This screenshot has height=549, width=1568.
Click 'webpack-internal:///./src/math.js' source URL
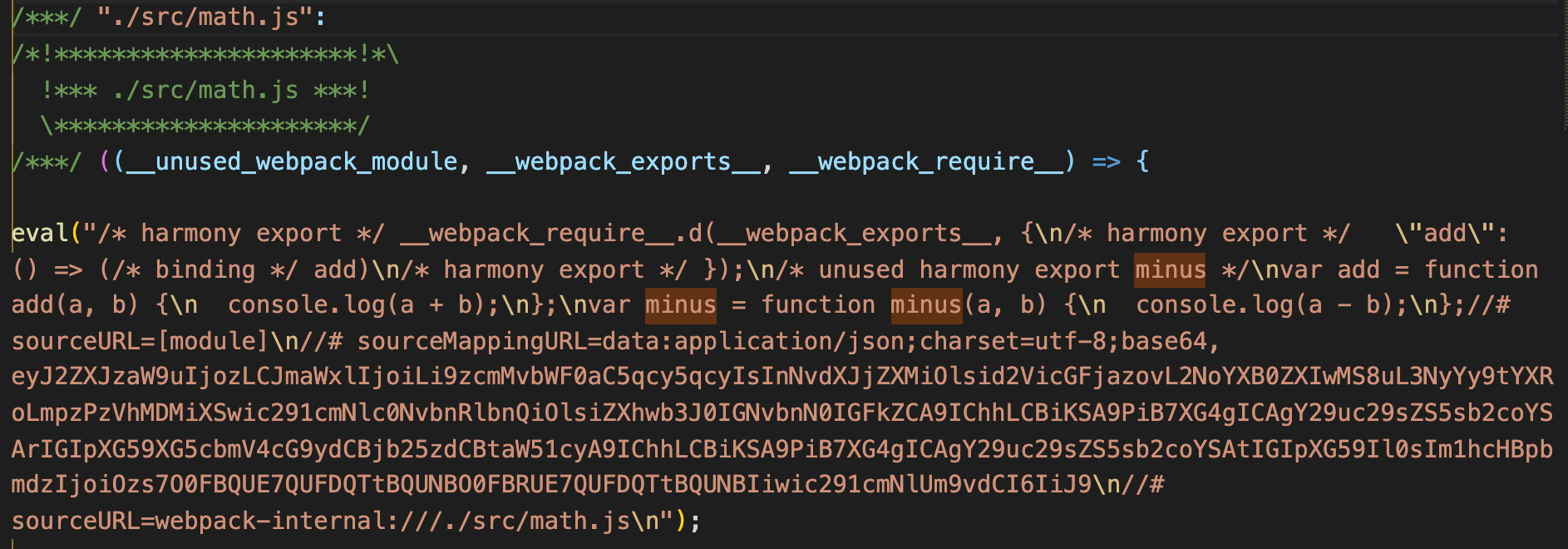[x=392, y=521]
